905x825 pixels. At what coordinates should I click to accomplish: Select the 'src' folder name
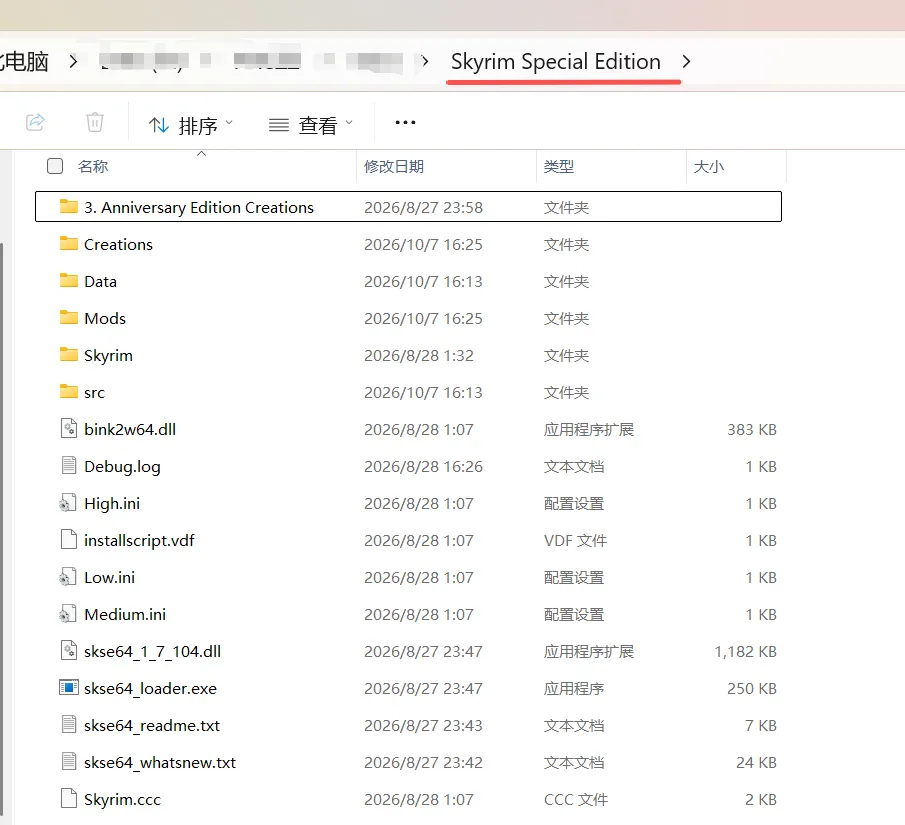[x=95, y=393]
